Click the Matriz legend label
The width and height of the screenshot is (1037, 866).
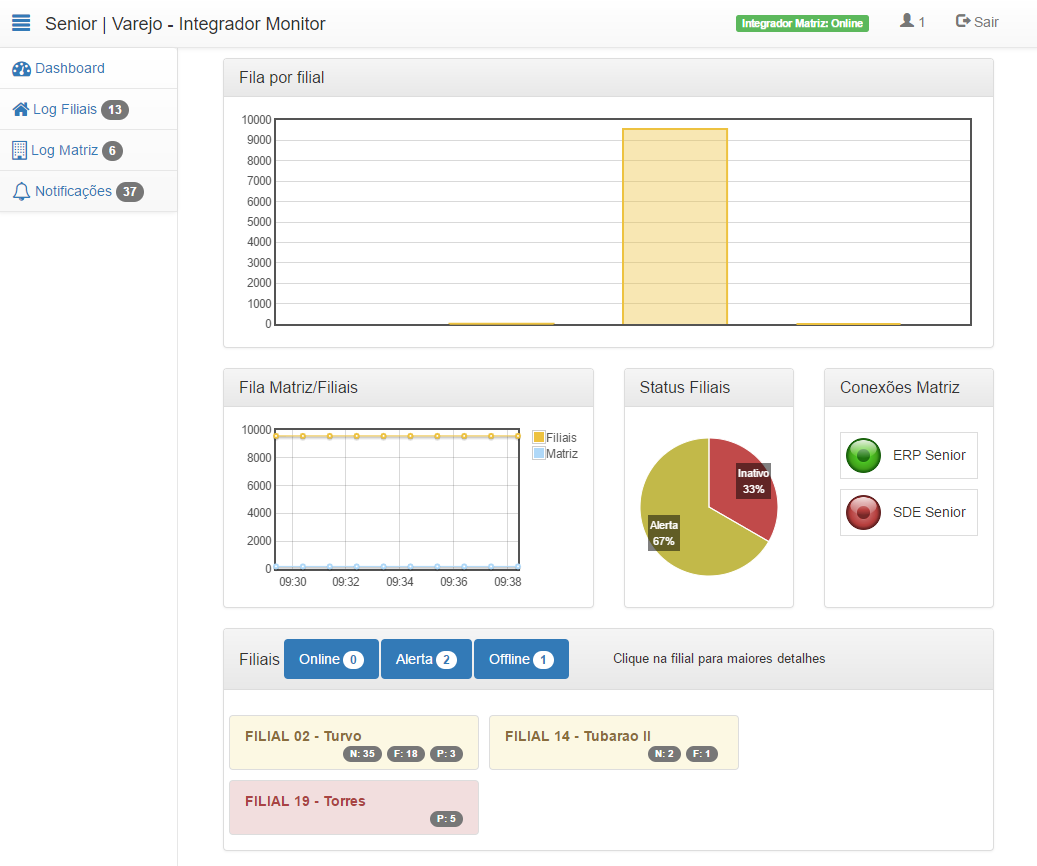pos(562,453)
